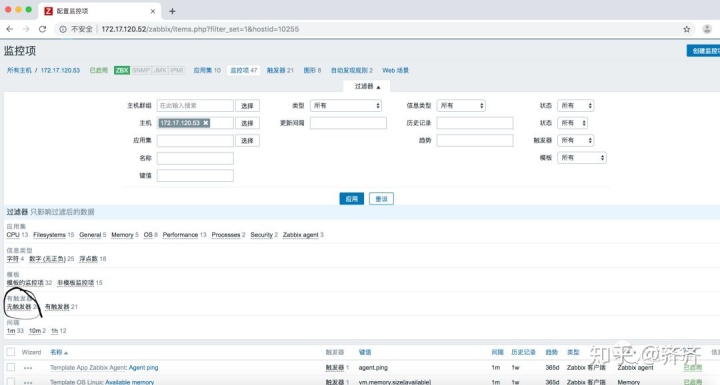Image resolution: width=720 pixels, height=385 pixels.
Task: Click 选择 next to 应用集
Action: [x=248, y=141]
